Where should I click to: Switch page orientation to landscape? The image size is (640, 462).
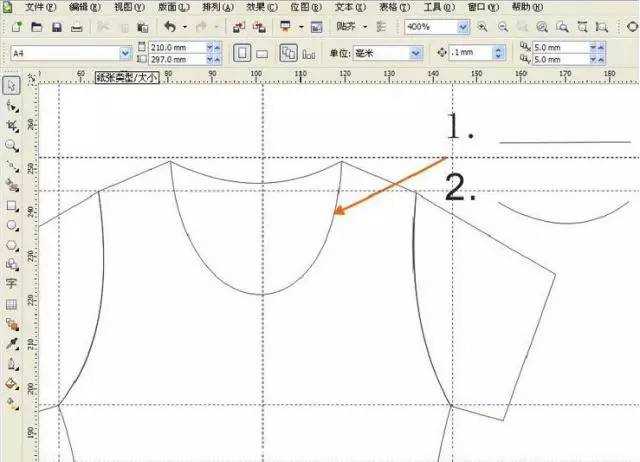click(x=261, y=52)
